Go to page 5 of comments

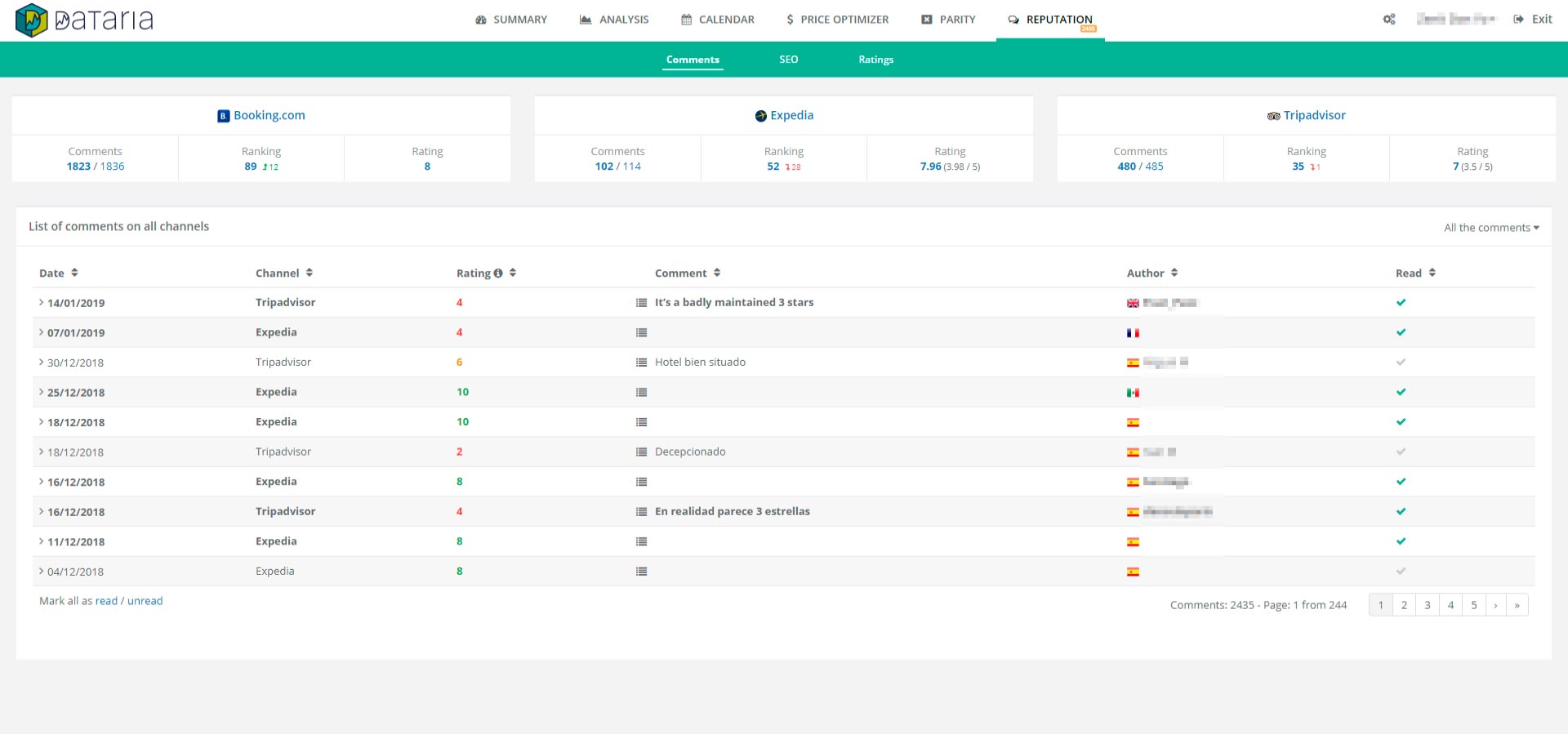point(1474,605)
